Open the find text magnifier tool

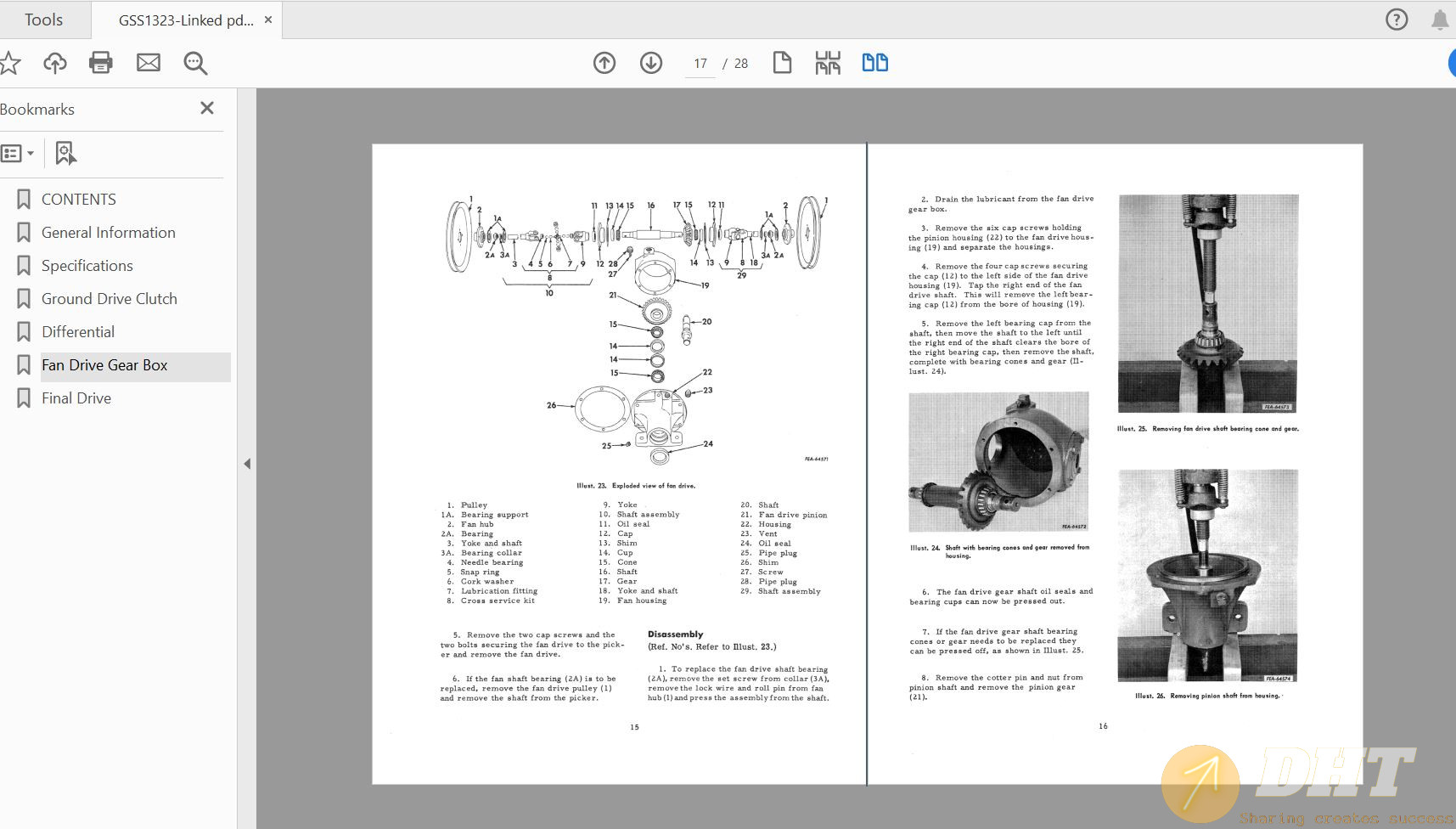(195, 63)
